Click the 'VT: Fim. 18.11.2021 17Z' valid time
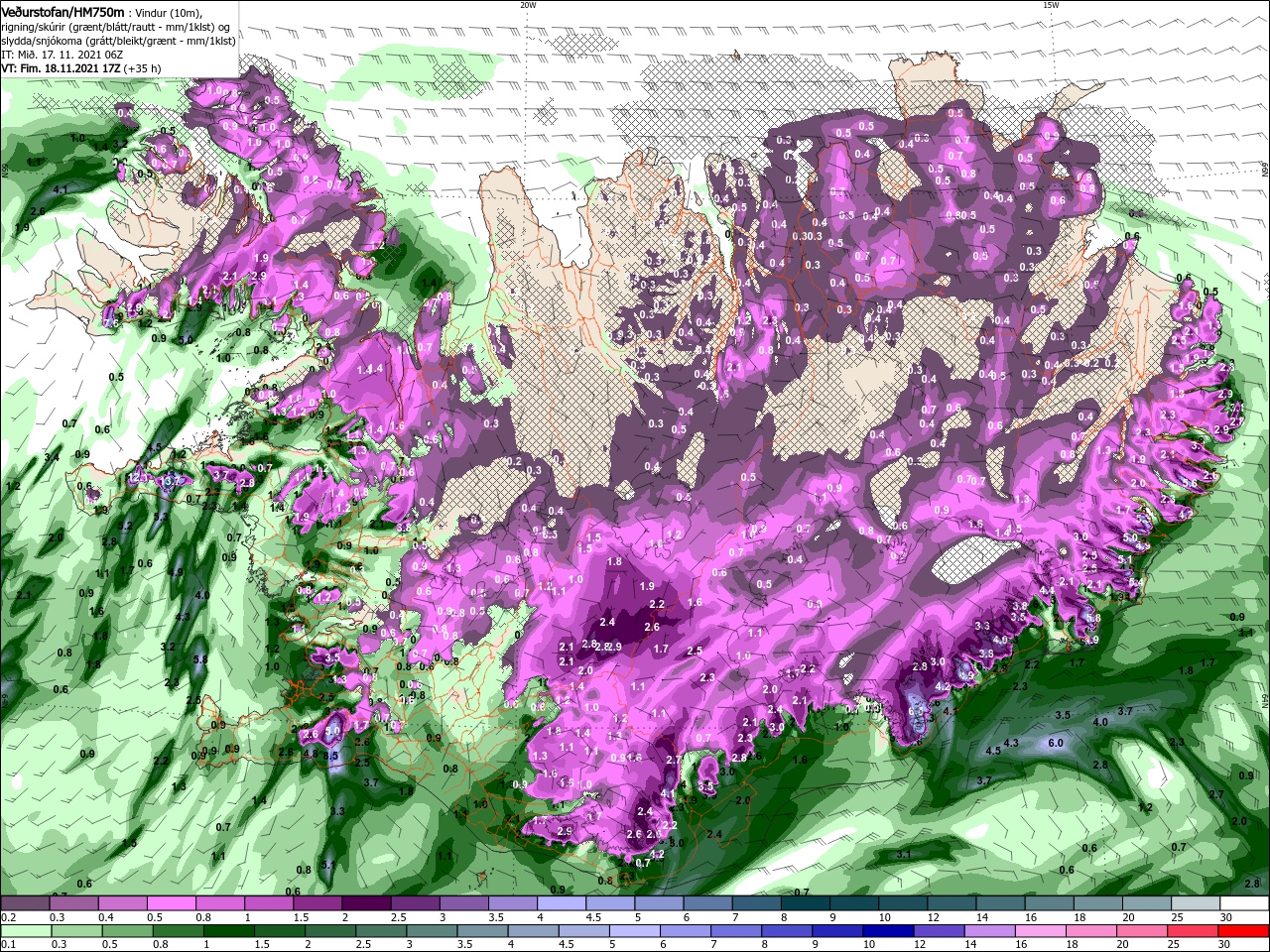The width and height of the screenshot is (1270, 952). (x=60, y=67)
